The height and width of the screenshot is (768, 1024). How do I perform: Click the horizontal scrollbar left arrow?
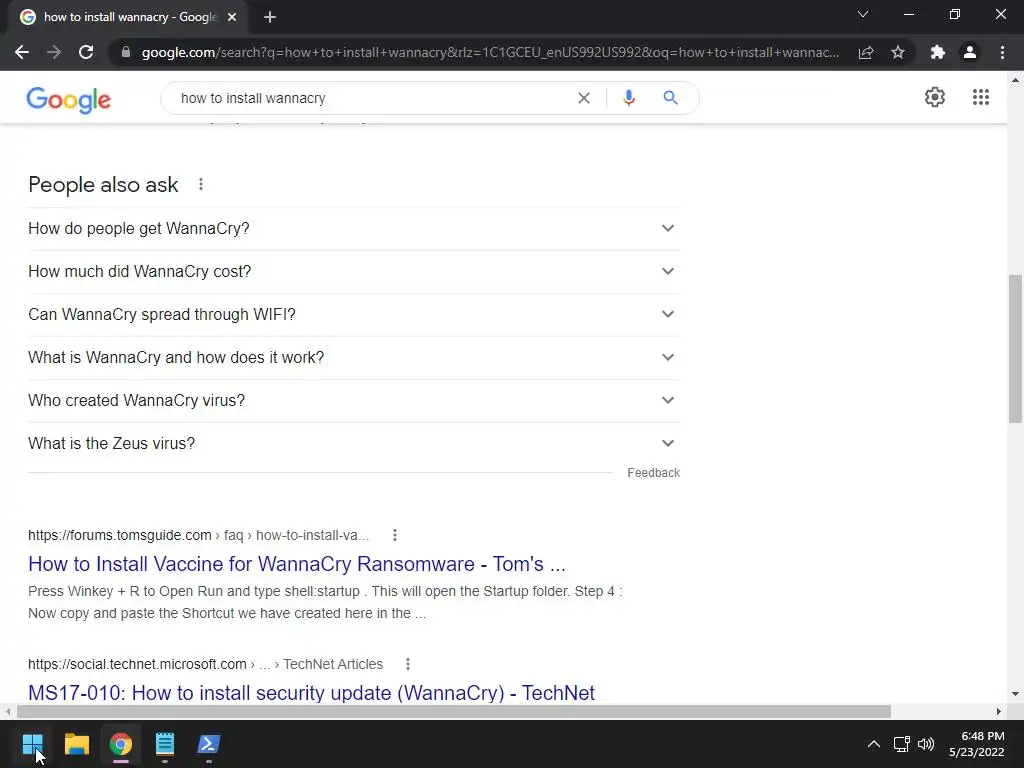(7, 711)
